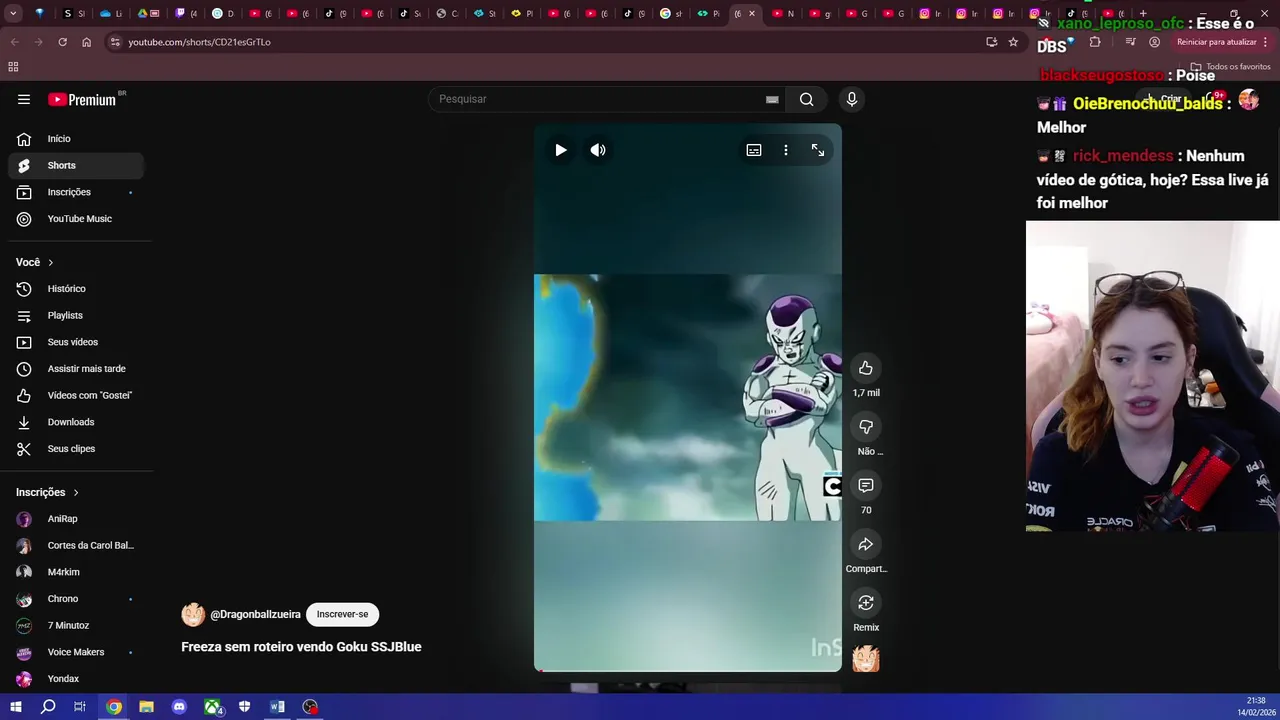The image size is (1280, 720).
Task: Start voice search with microphone icon
Action: 852,99
